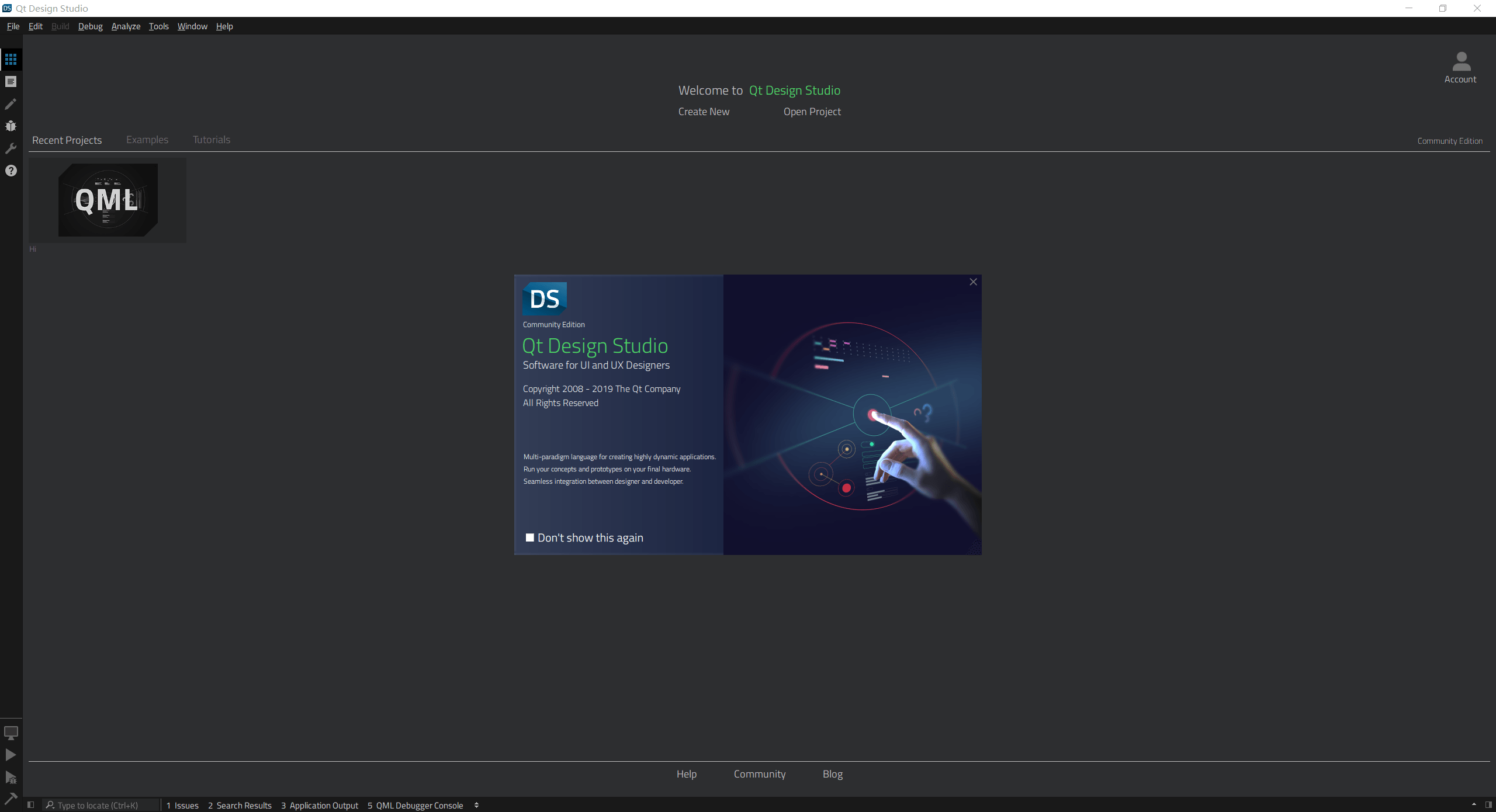Click the Build hammer icon
1496x812 pixels.
(x=11, y=798)
